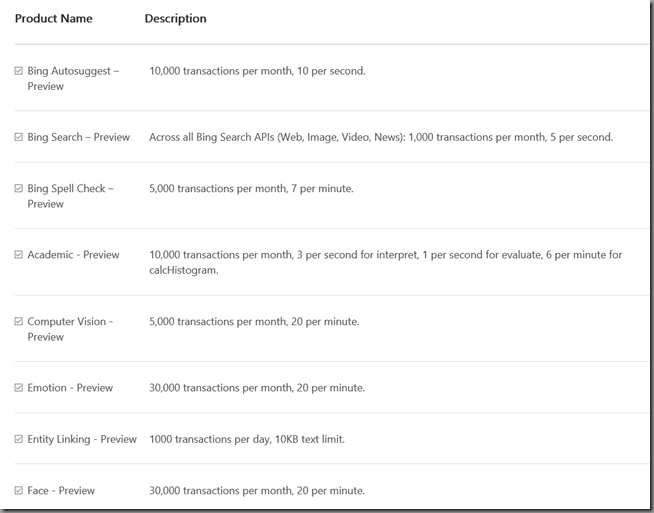Select the Computer Vision - Preview label
654x513 pixels.
pos(70,329)
